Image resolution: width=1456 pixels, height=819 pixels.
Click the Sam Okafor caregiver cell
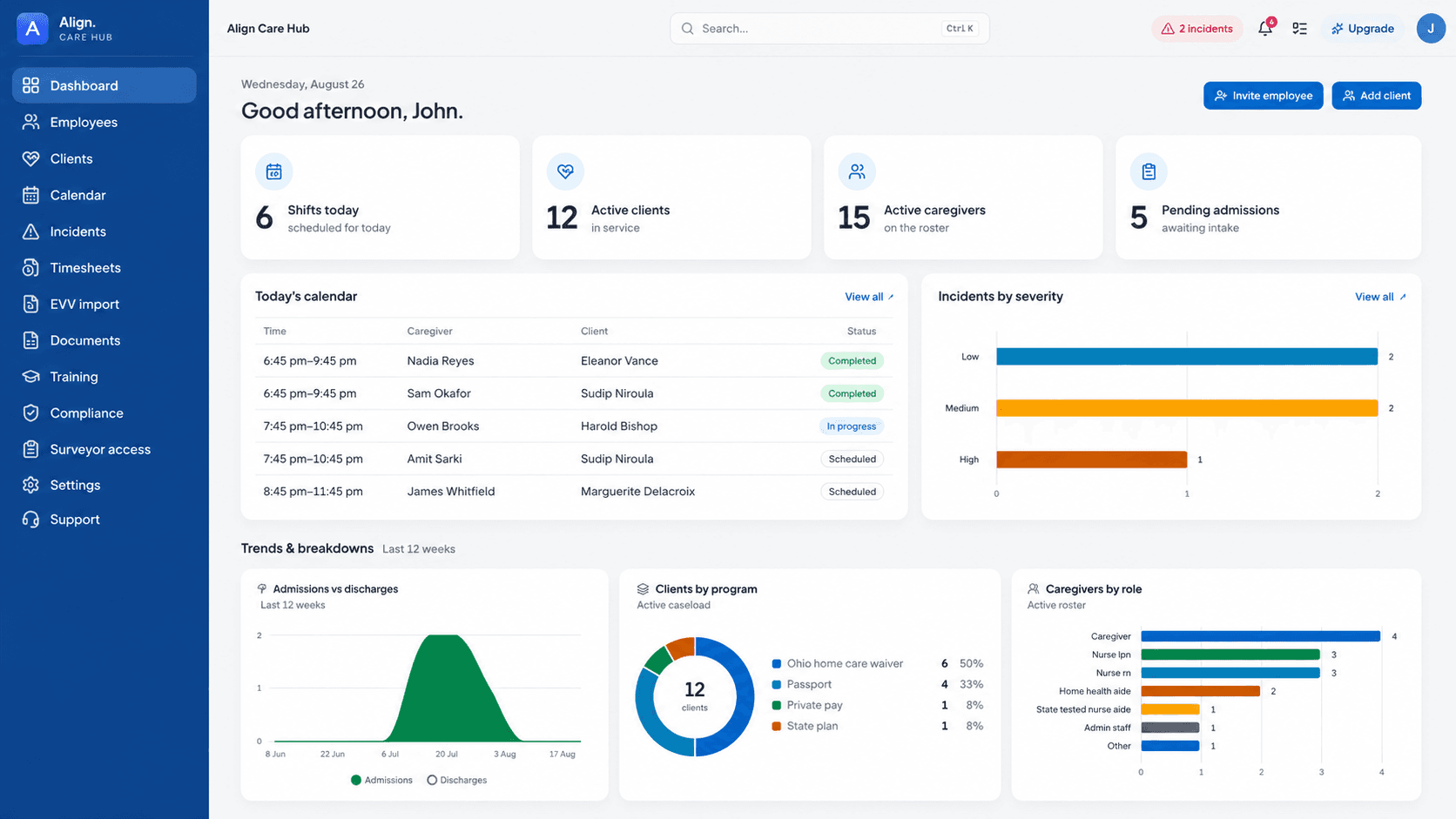coord(439,393)
